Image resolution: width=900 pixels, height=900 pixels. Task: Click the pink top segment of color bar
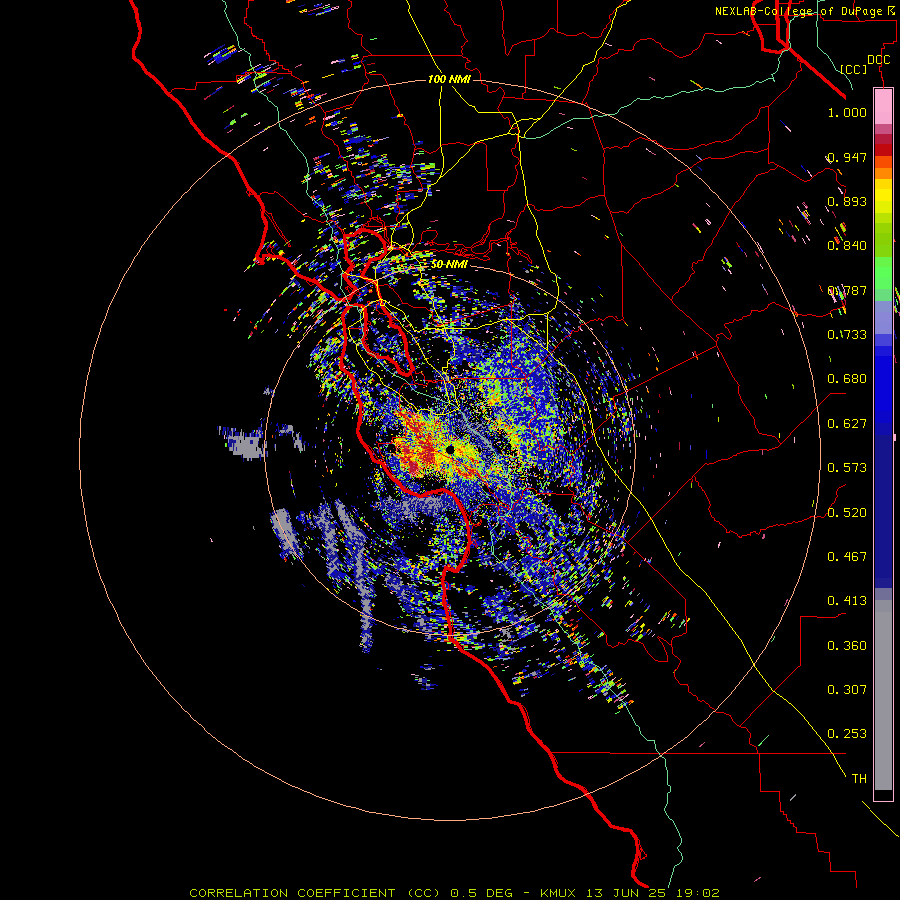883,106
